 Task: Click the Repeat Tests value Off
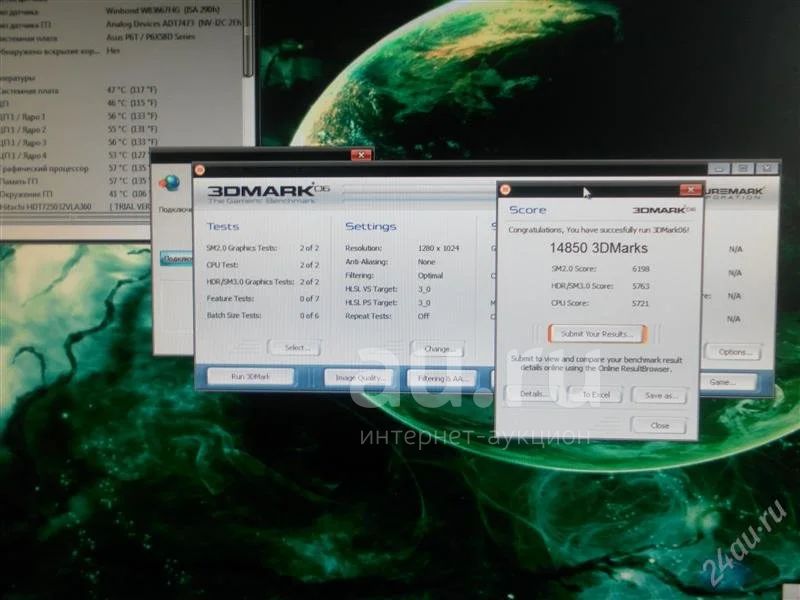pos(423,316)
